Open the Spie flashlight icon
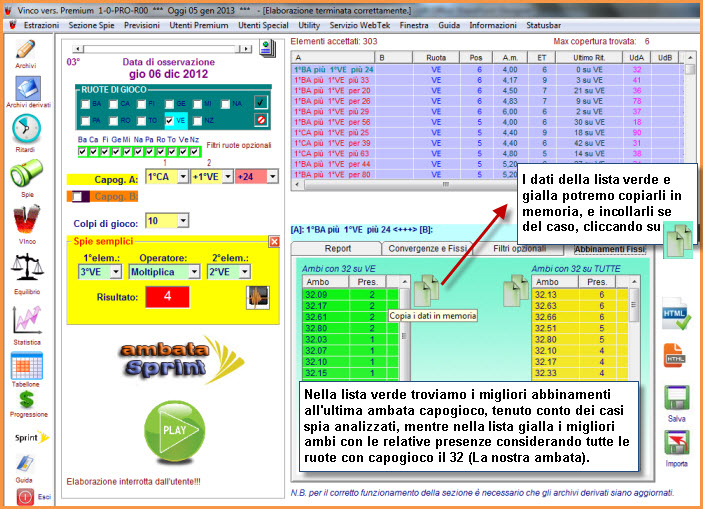 26,173
